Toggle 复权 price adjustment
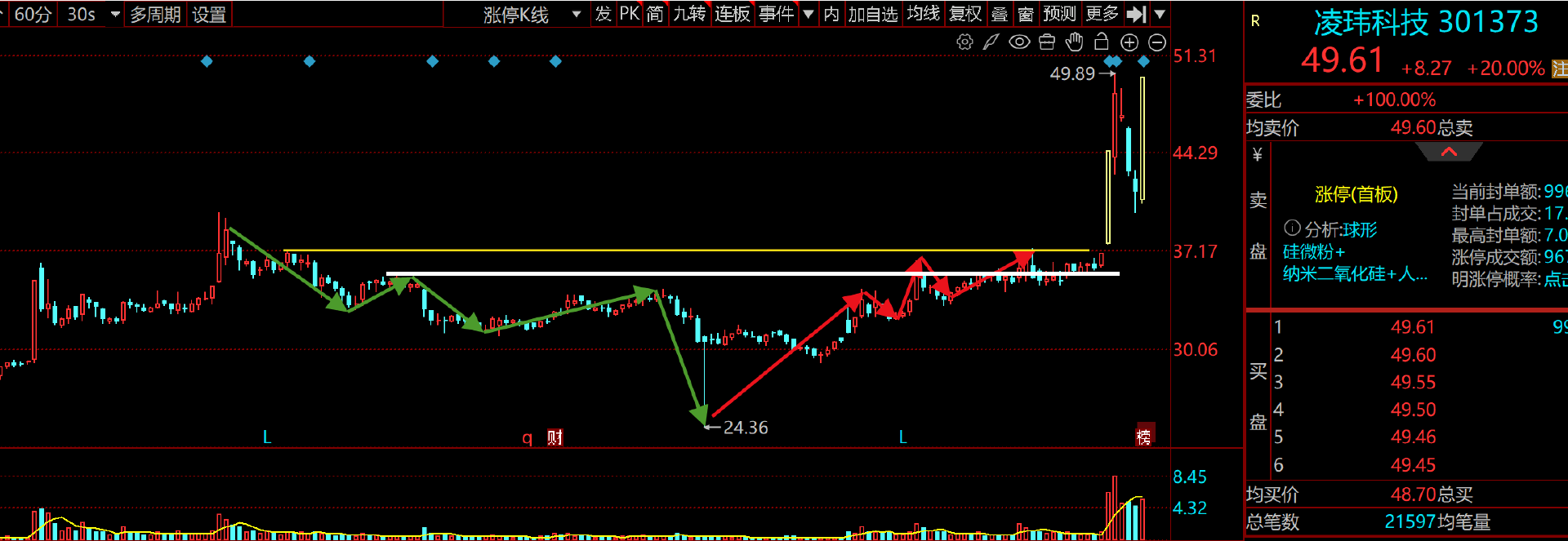Viewport: 1568px width, 541px height. (x=964, y=15)
